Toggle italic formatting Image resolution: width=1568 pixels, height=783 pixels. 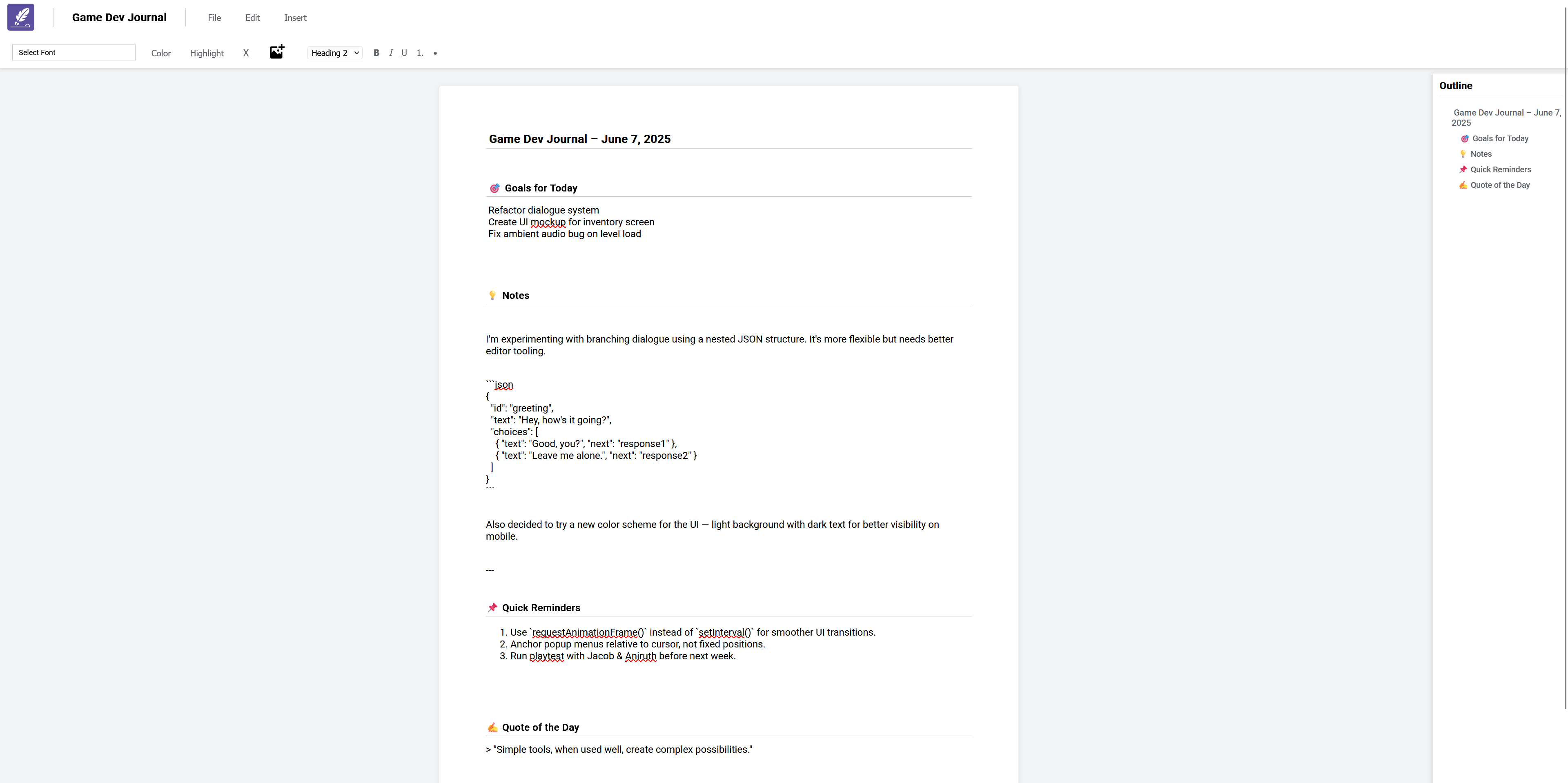(x=391, y=53)
